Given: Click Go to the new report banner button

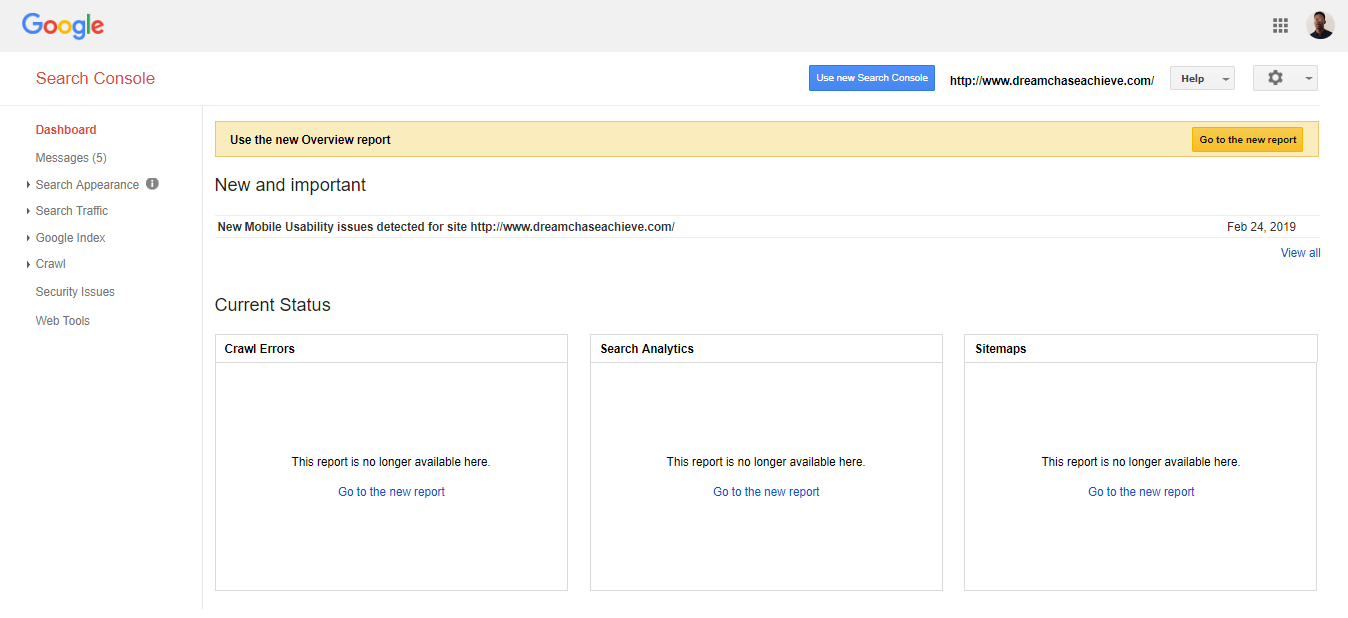Looking at the screenshot, I should [x=1247, y=139].
